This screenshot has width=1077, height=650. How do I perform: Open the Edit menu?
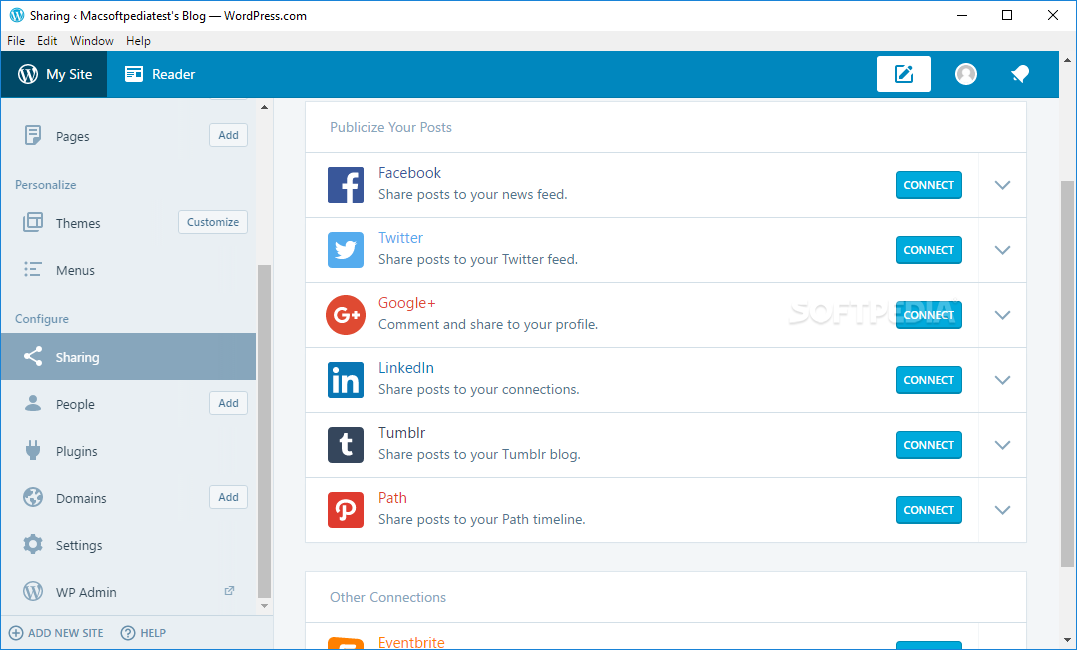[47, 41]
